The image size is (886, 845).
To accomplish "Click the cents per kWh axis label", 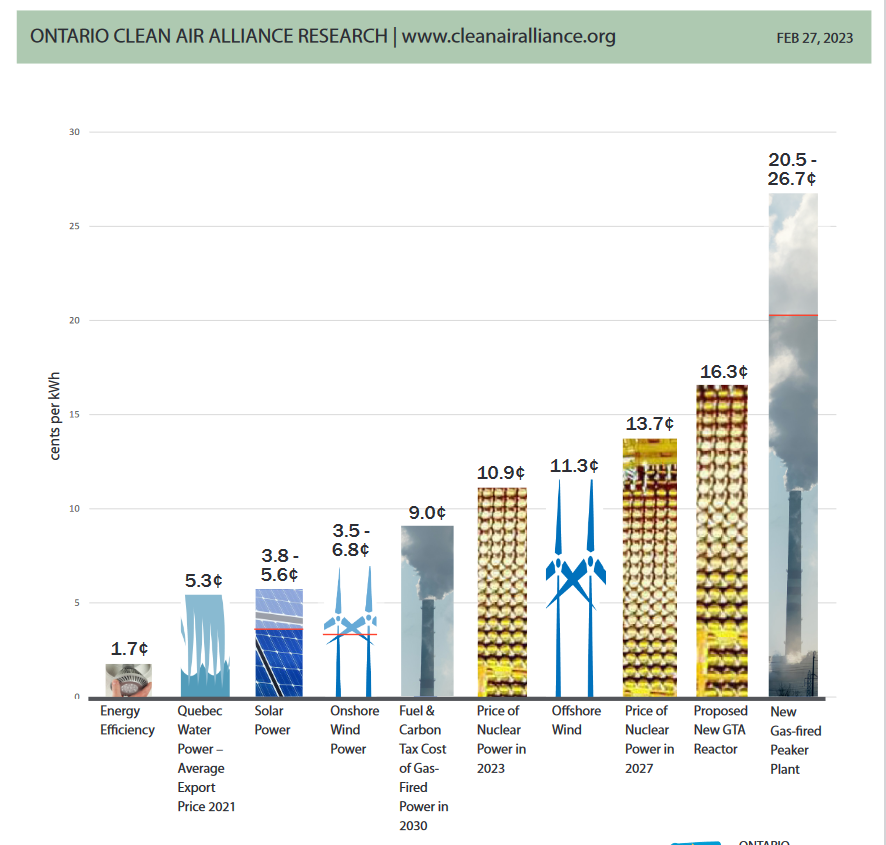I will coord(55,416).
